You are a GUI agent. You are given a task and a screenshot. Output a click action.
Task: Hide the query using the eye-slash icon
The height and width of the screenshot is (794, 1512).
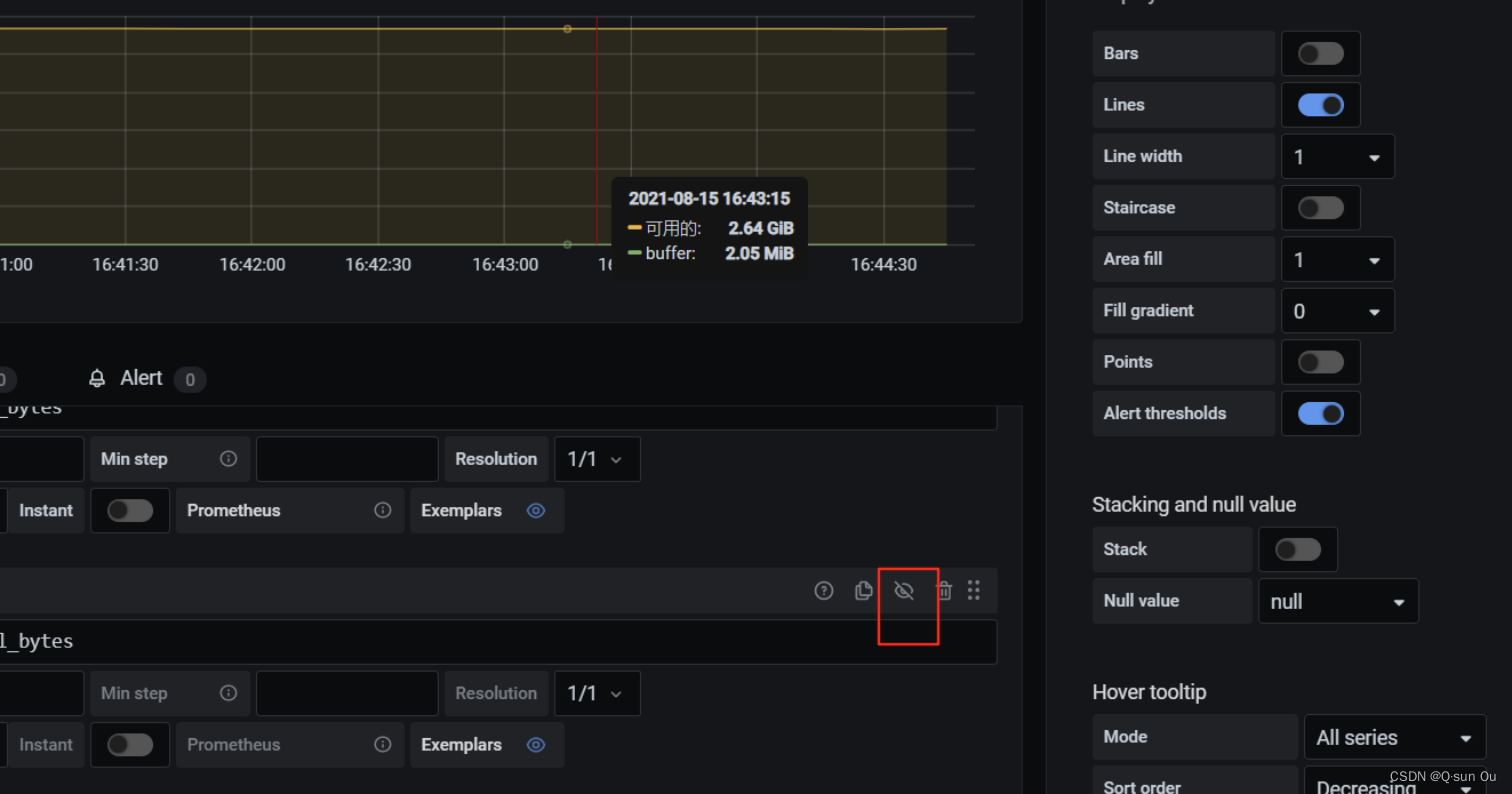(x=904, y=590)
